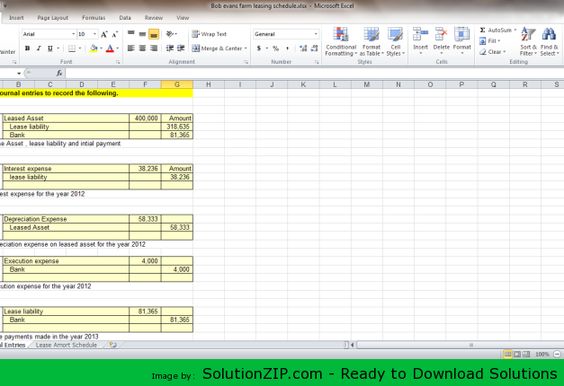Viewport: 564px width, 386px height.
Task: Open the Fill dropdown
Action: click(x=490, y=41)
